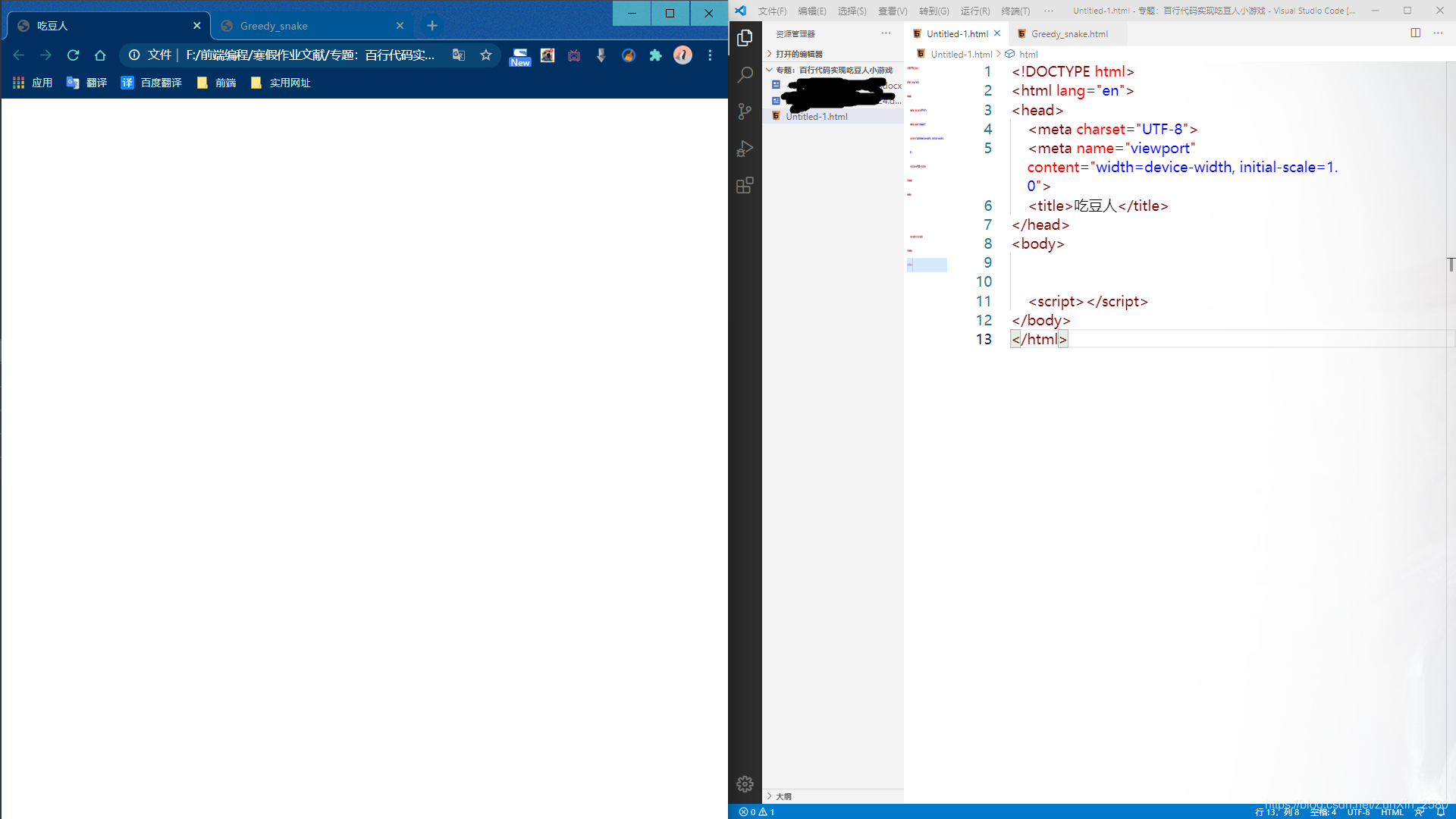1456x819 pixels.
Task: Collapse the 专题 project folder
Action: point(833,70)
